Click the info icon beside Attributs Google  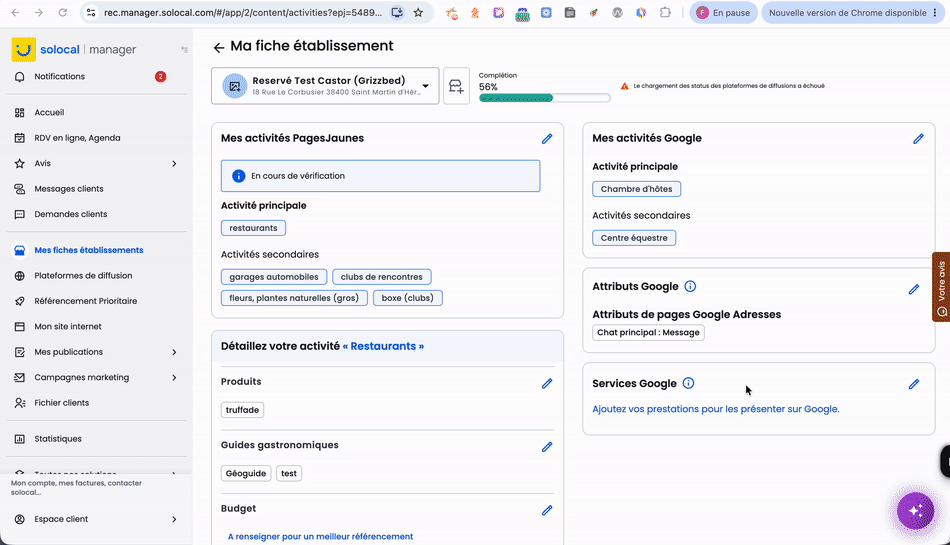click(x=690, y=286)
